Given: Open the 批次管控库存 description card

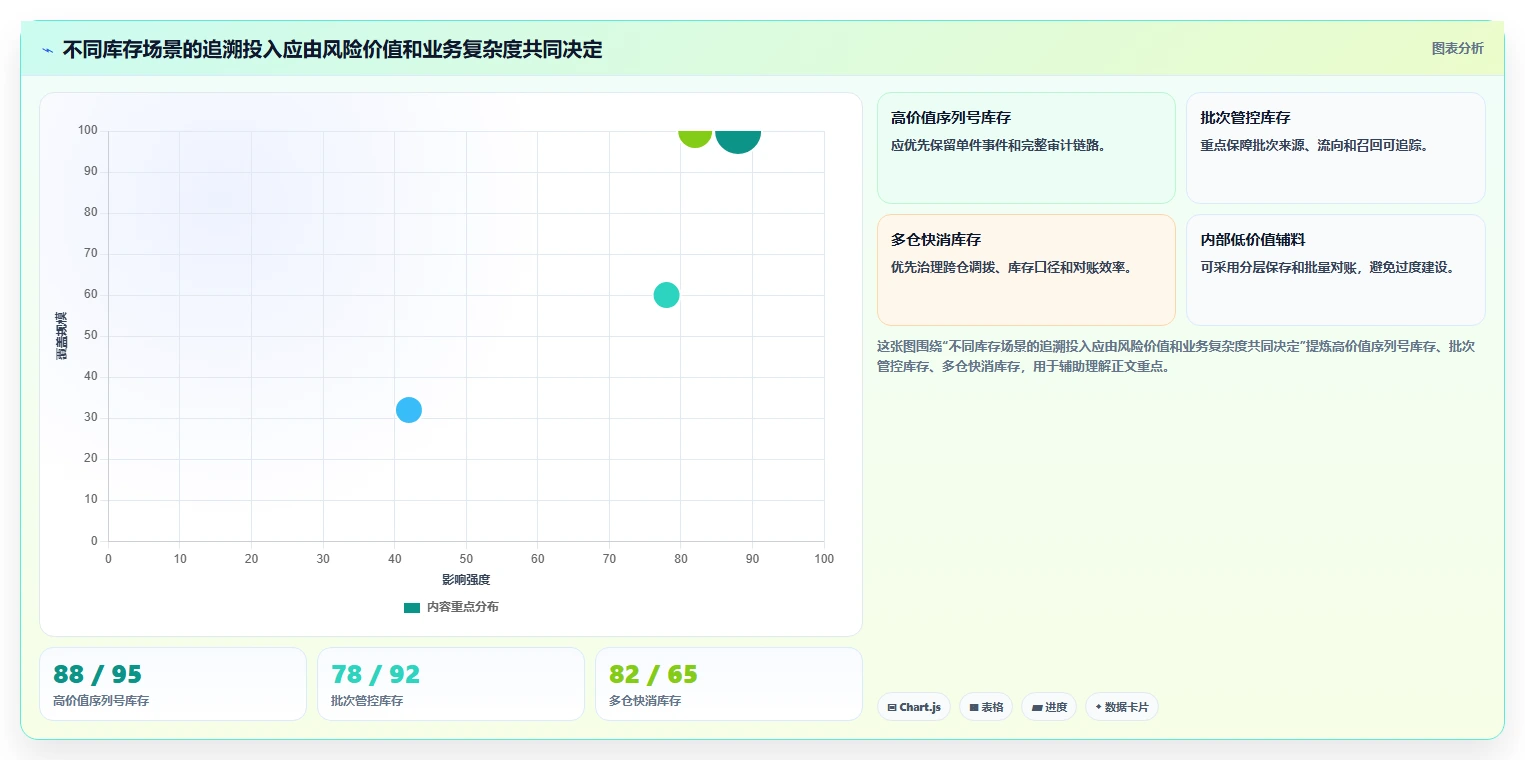Looking at the screenshot, I should [x=1335, y=148].
